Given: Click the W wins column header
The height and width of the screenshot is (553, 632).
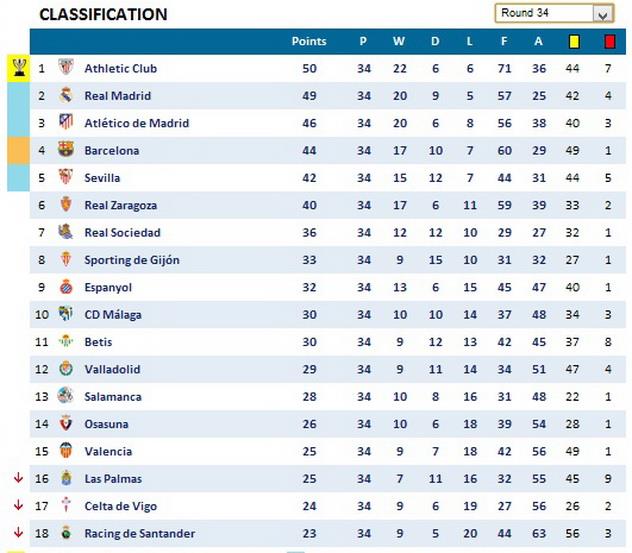Looking at the screenshot, I should [399, 42].
